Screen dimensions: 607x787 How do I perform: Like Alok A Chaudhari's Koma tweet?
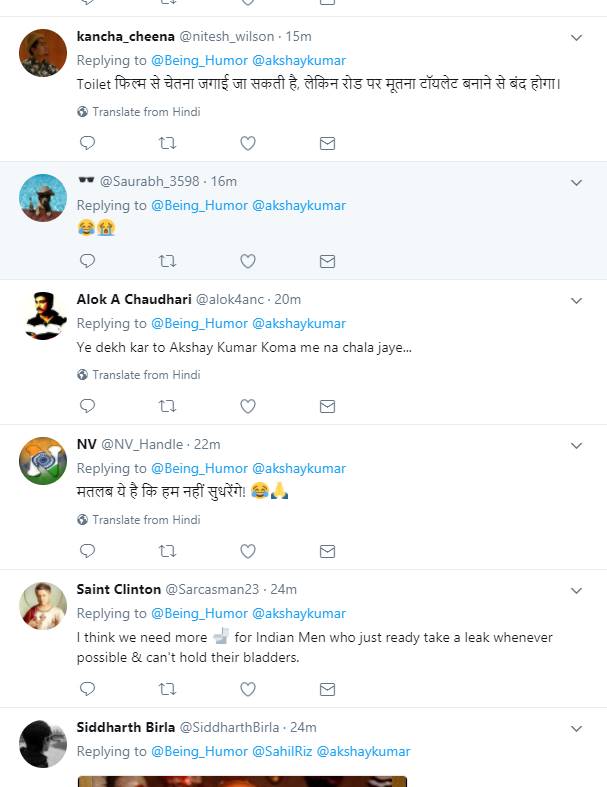247,406
